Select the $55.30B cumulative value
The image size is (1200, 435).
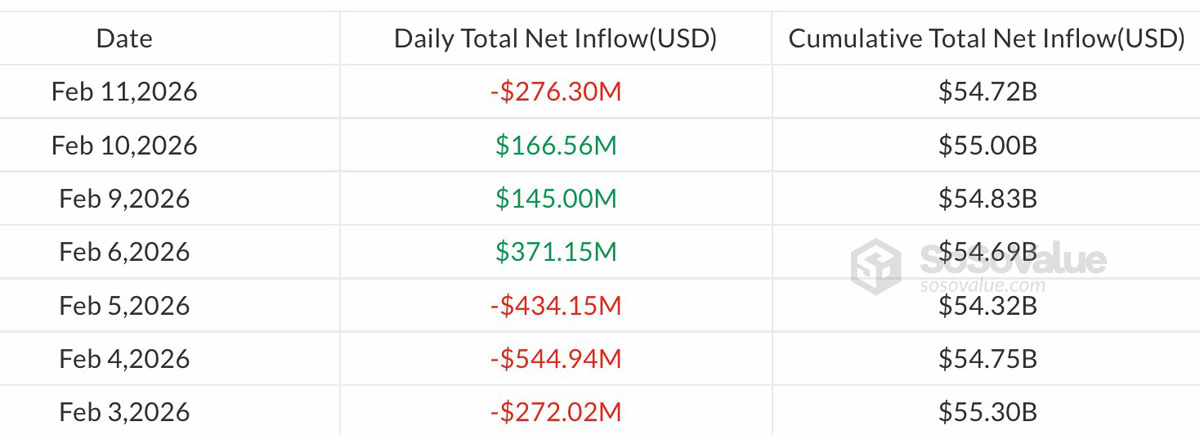(x=987, y=412)
